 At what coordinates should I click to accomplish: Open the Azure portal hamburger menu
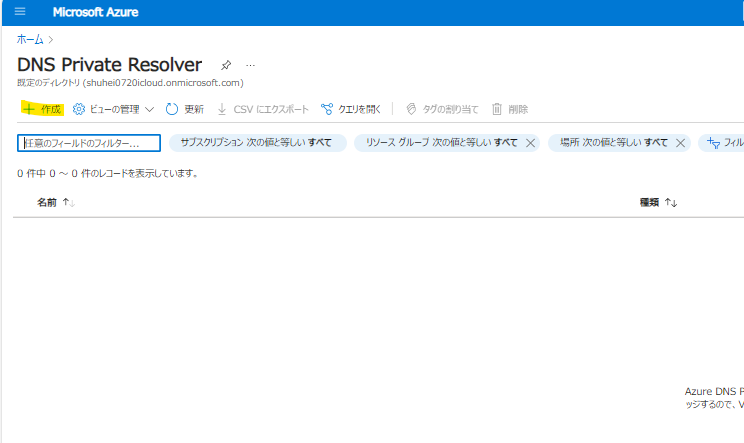coord(20,12)
